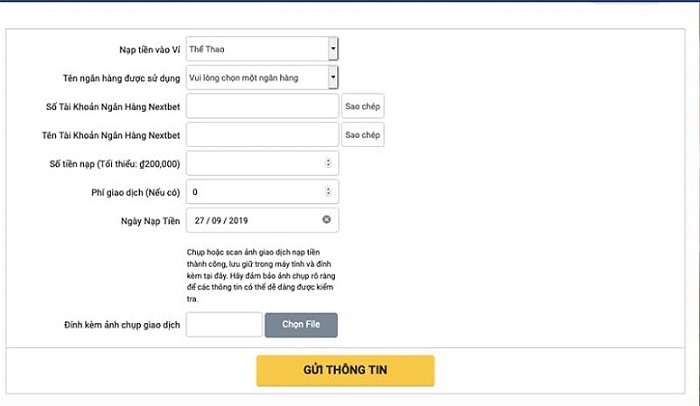Image resolution: width=700 pixels, height=406 pixels.
Task: Click the Tên Tài Khoản Ngân Hàng Nextbet field
Action: pyautogui.click(x=262, y=135)
